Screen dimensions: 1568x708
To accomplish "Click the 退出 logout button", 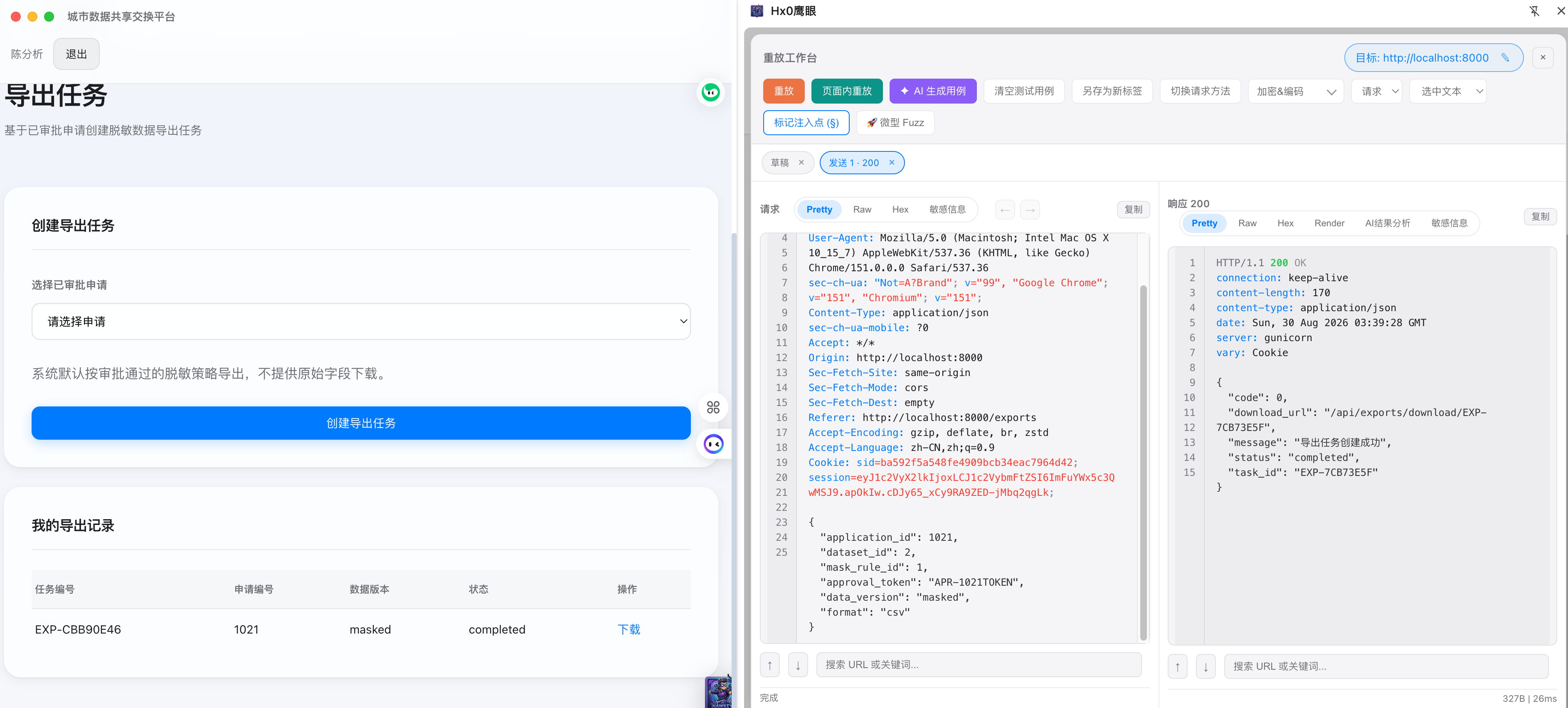I will pos(76,54).
